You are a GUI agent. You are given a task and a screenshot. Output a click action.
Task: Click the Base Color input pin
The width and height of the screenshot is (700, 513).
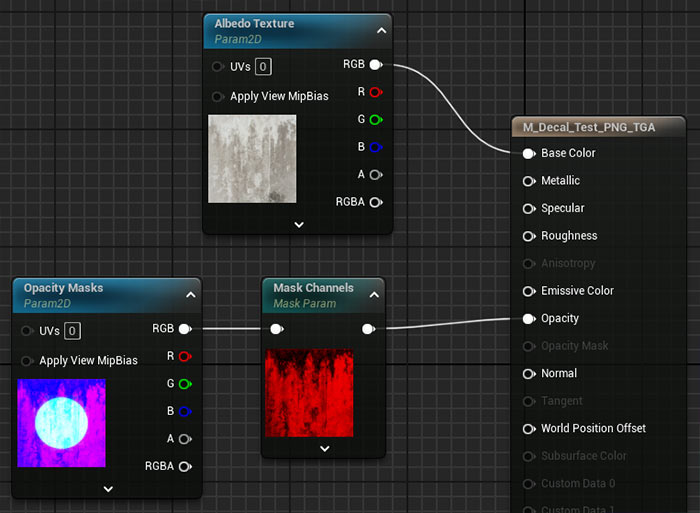tap(528, 154)
